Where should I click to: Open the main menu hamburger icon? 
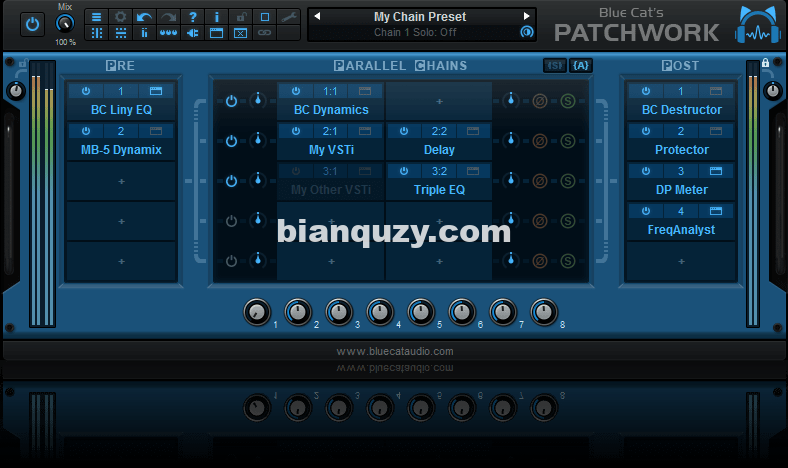[x=96, y=17]
